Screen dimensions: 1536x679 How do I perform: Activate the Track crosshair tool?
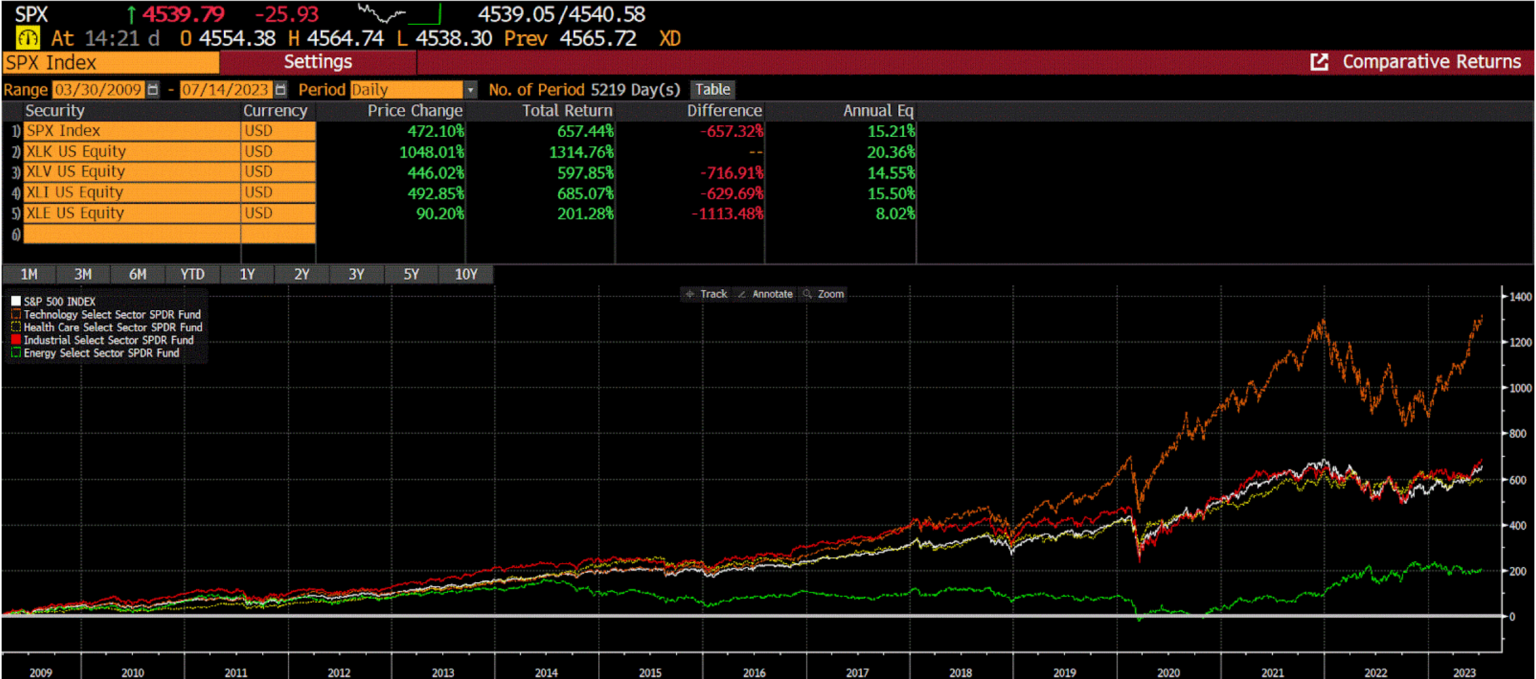coord(706,294)
